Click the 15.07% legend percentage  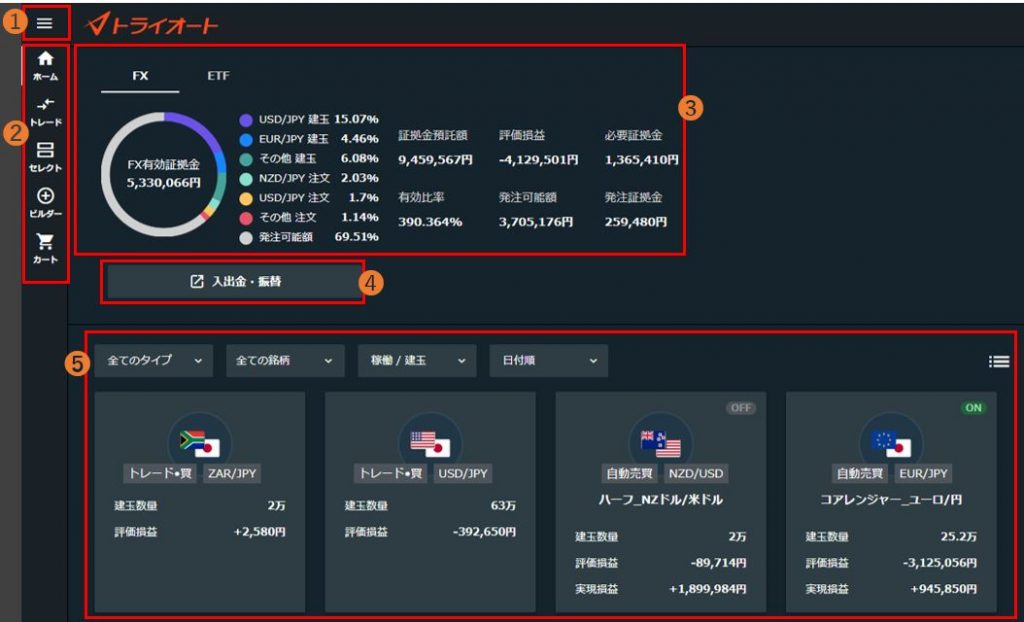pos(357,119)
